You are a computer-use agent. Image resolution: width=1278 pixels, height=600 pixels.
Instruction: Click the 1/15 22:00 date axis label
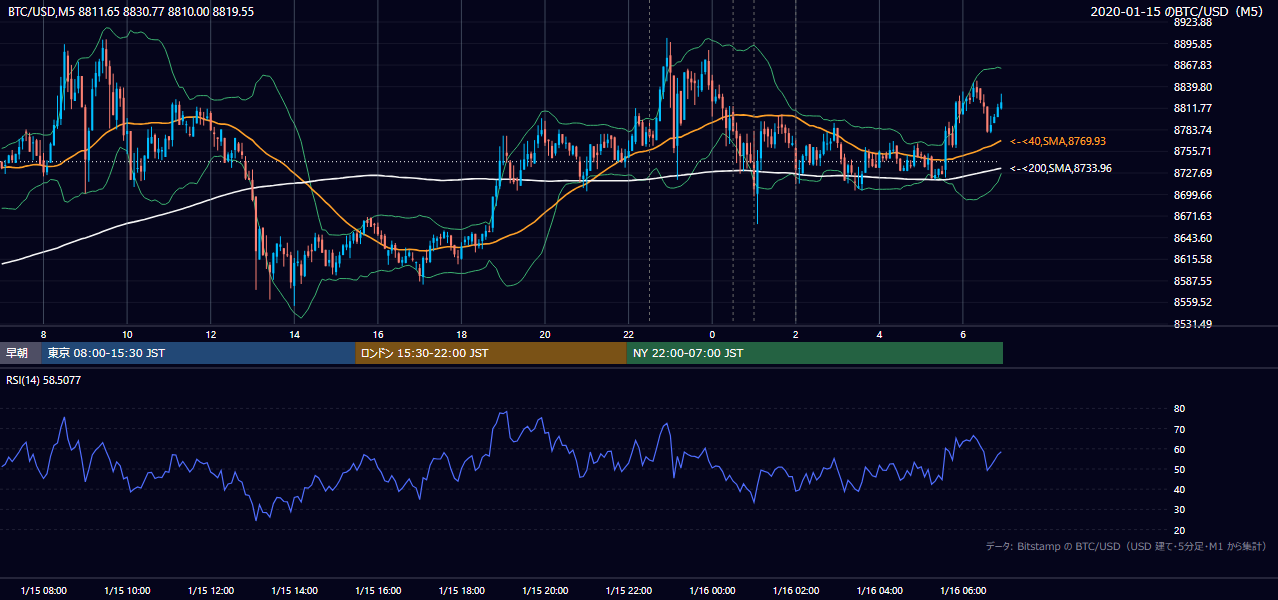(x=628, y=590)
